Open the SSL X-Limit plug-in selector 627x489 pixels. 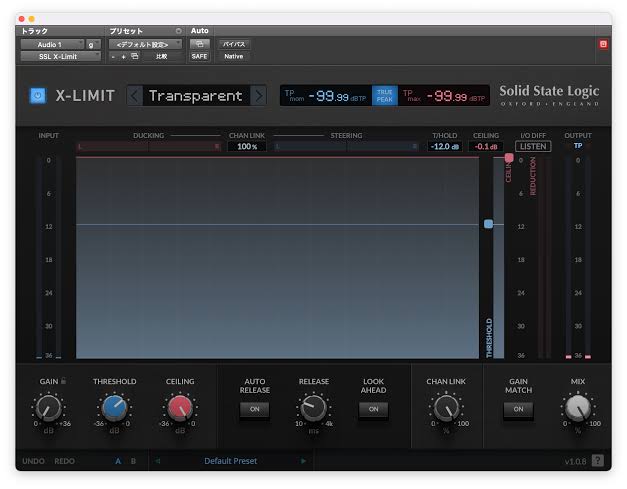(60, 56)
